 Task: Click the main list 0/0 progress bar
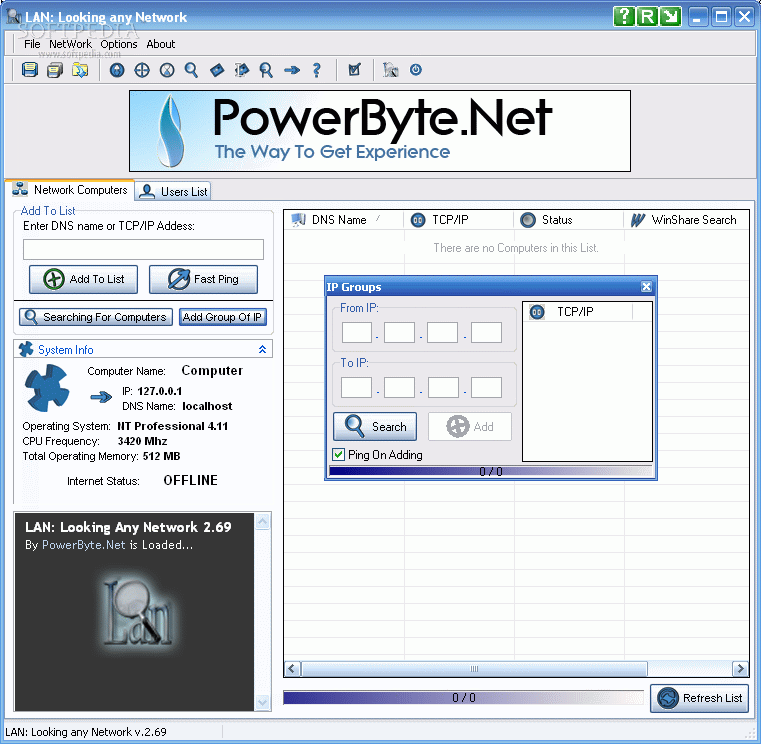(463, 697)
